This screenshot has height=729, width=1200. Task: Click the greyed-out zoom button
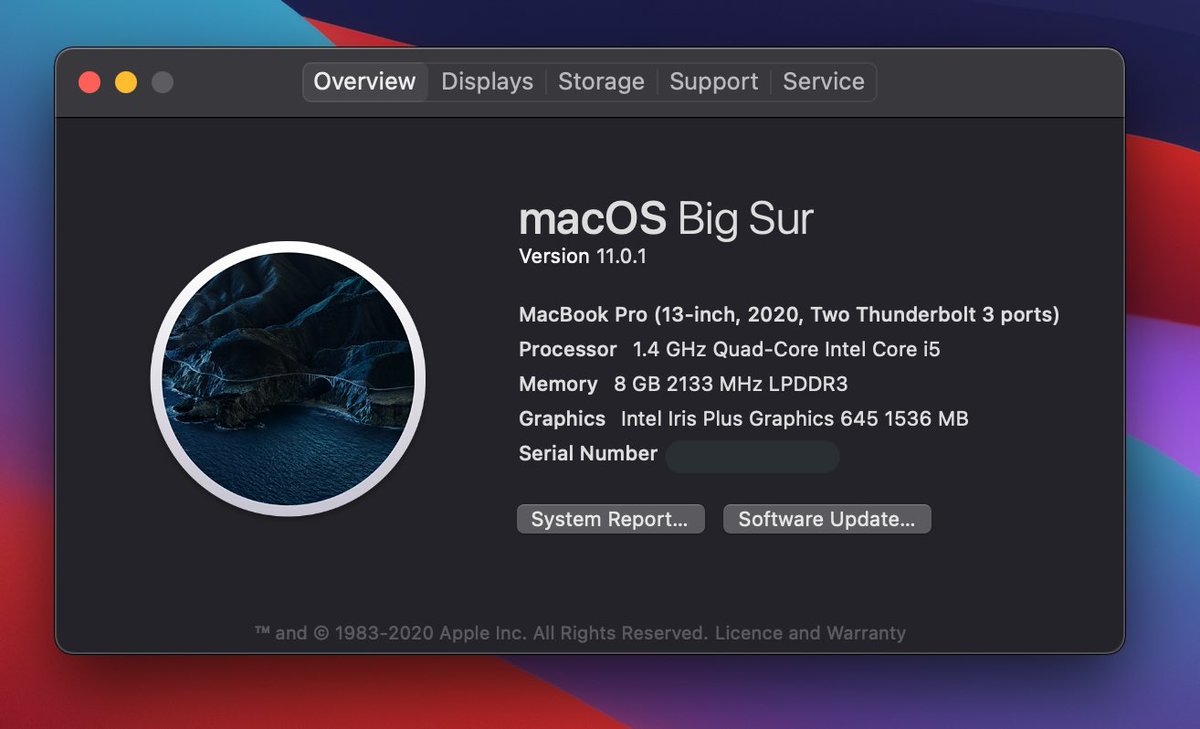tap(162, 82)
